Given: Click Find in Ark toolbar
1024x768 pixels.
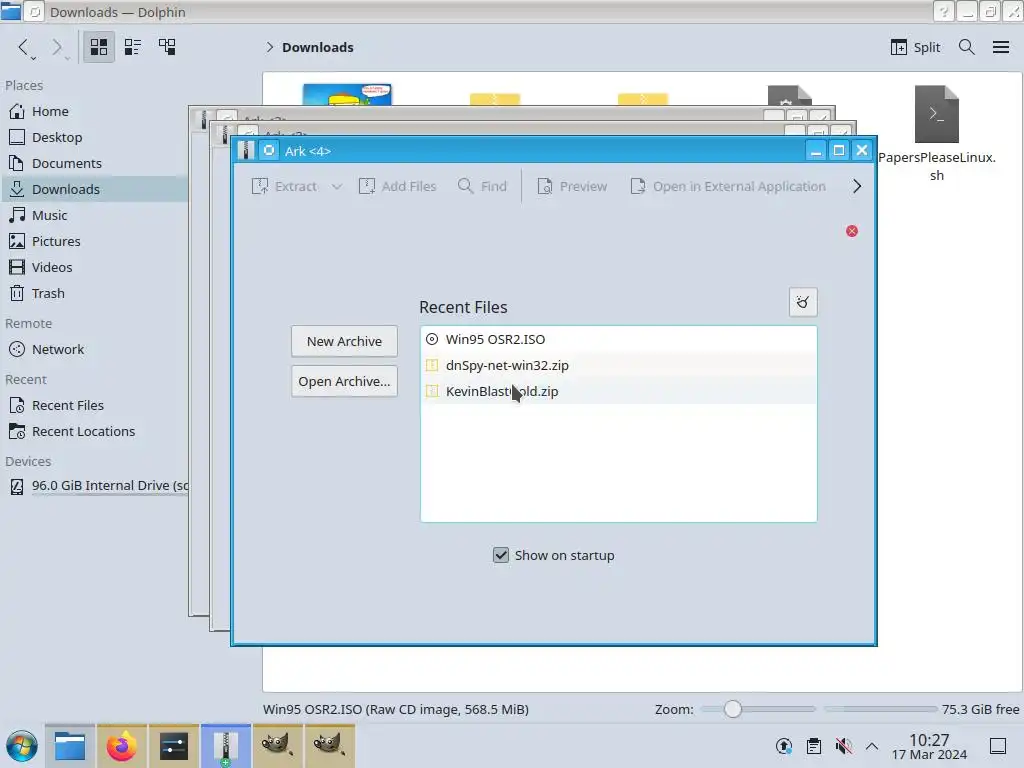Looking at the screenshot, I should point(483,187).
